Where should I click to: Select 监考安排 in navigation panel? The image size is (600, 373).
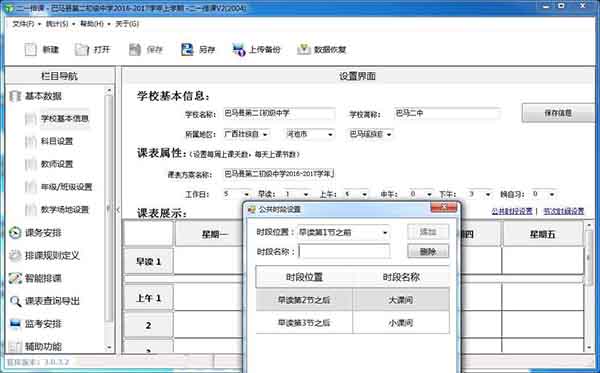(x=43, y=324)
